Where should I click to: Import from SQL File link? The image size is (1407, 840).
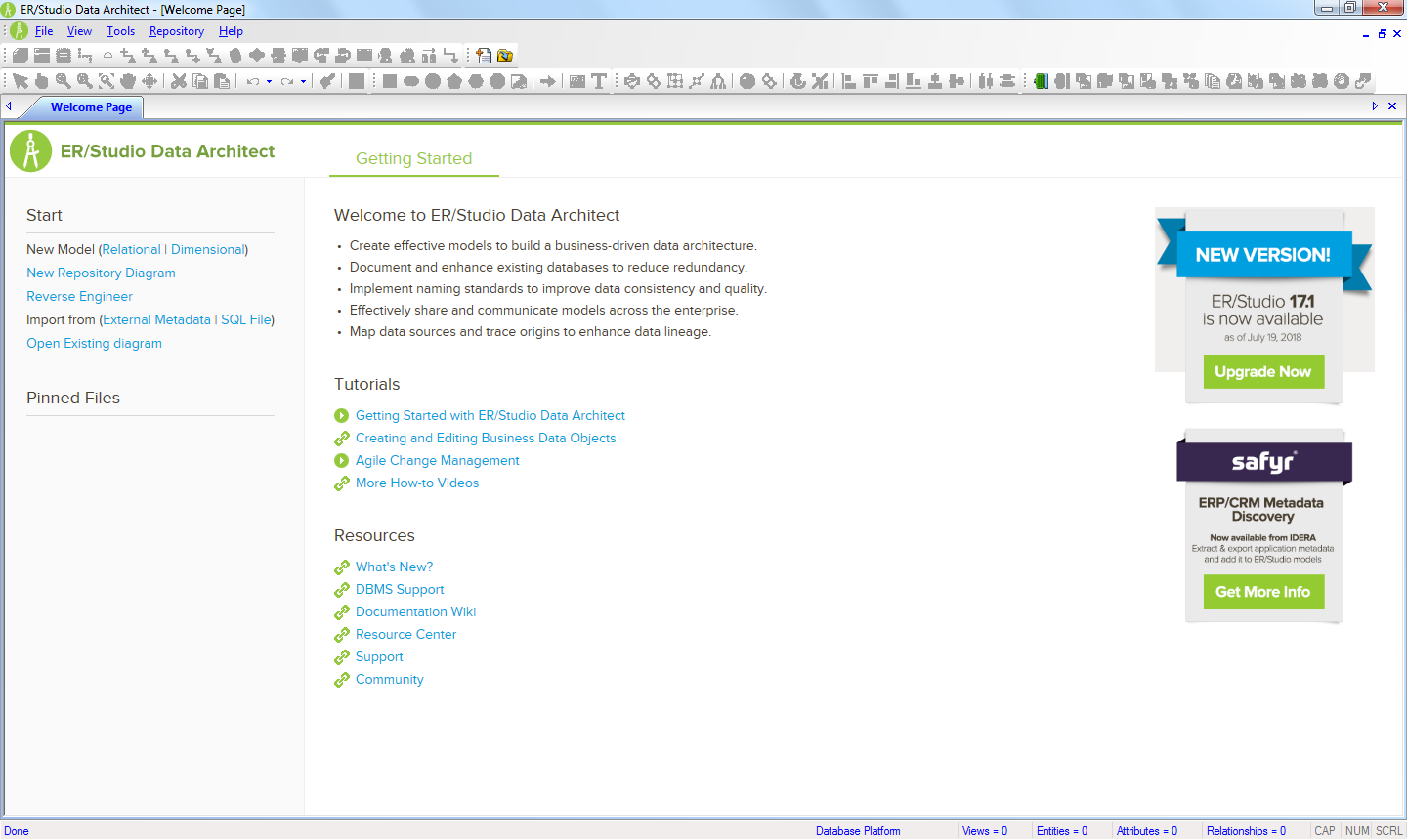point(246,319)
